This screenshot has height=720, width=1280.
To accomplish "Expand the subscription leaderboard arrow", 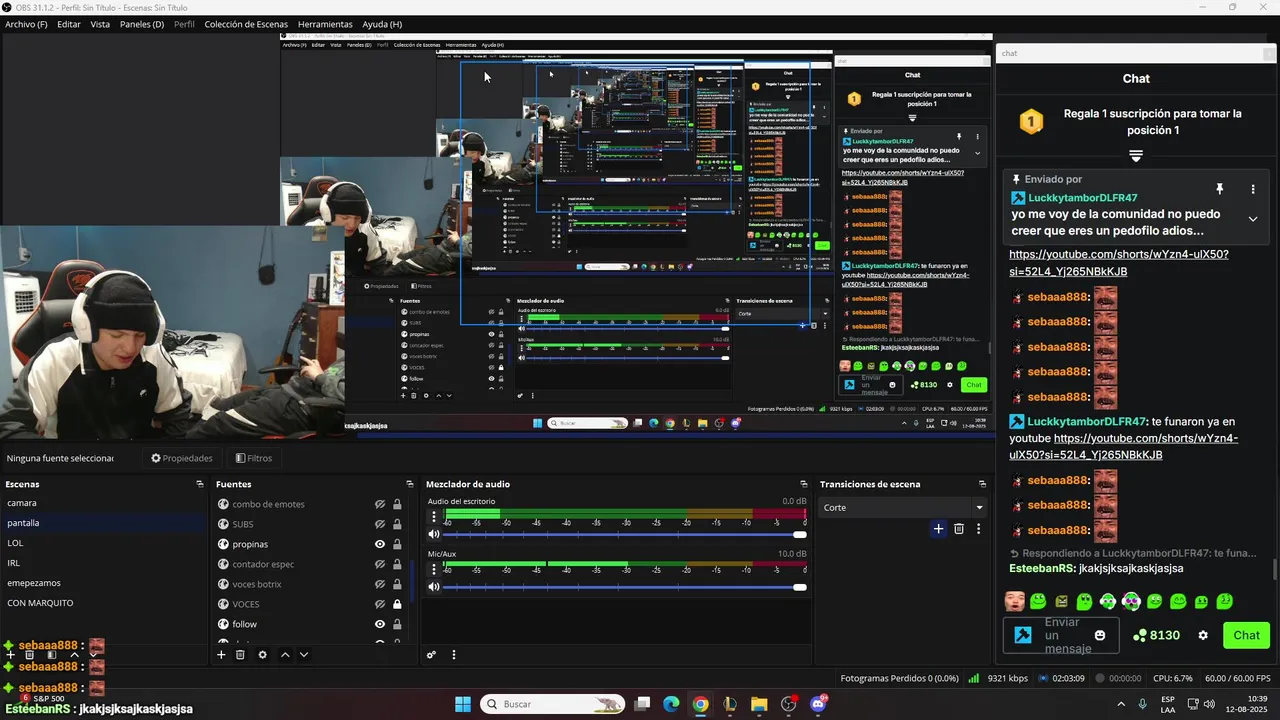I will [1136, 156].
